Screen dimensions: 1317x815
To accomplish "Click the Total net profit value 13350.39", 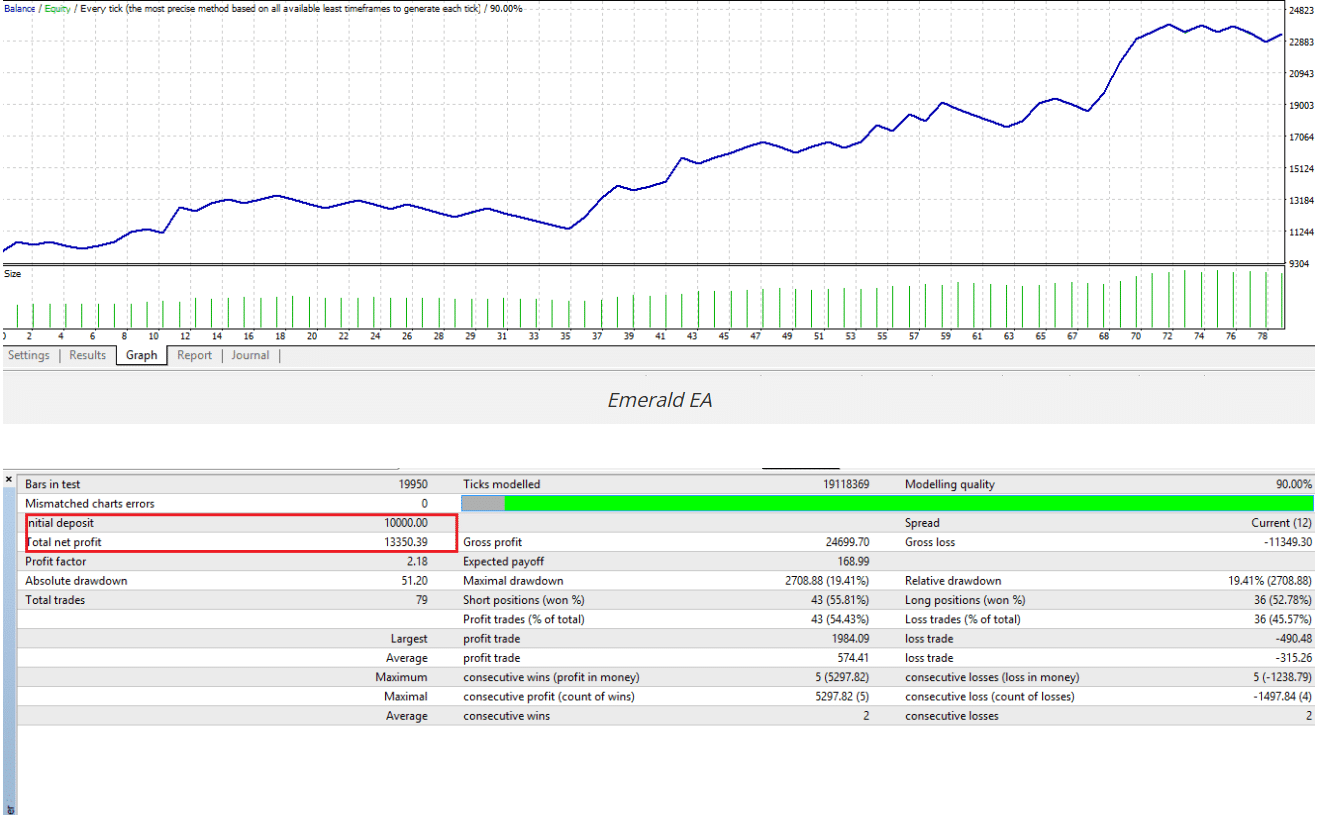I will 405,542.
